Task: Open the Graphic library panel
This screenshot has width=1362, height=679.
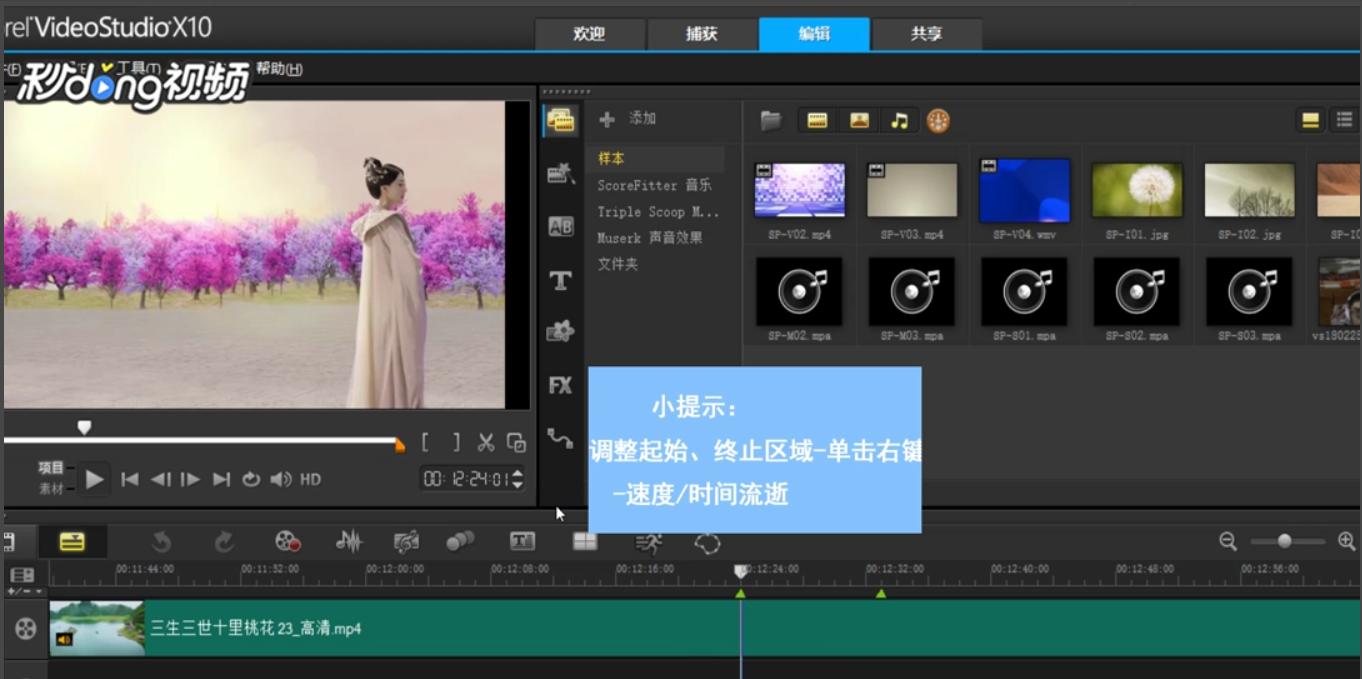Action: coord(560,332)
